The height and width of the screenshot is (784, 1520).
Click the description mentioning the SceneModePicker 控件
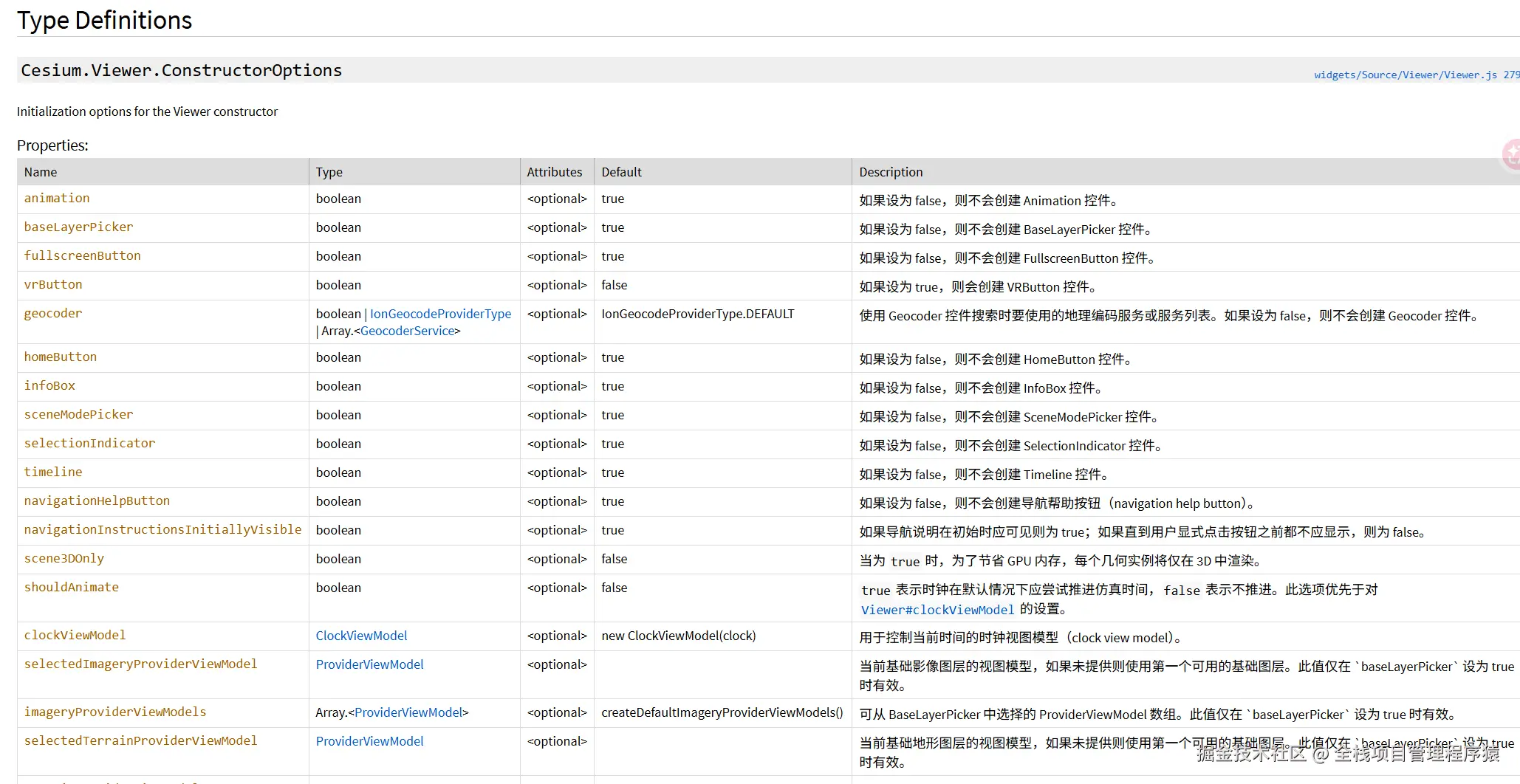(1009, 416)
